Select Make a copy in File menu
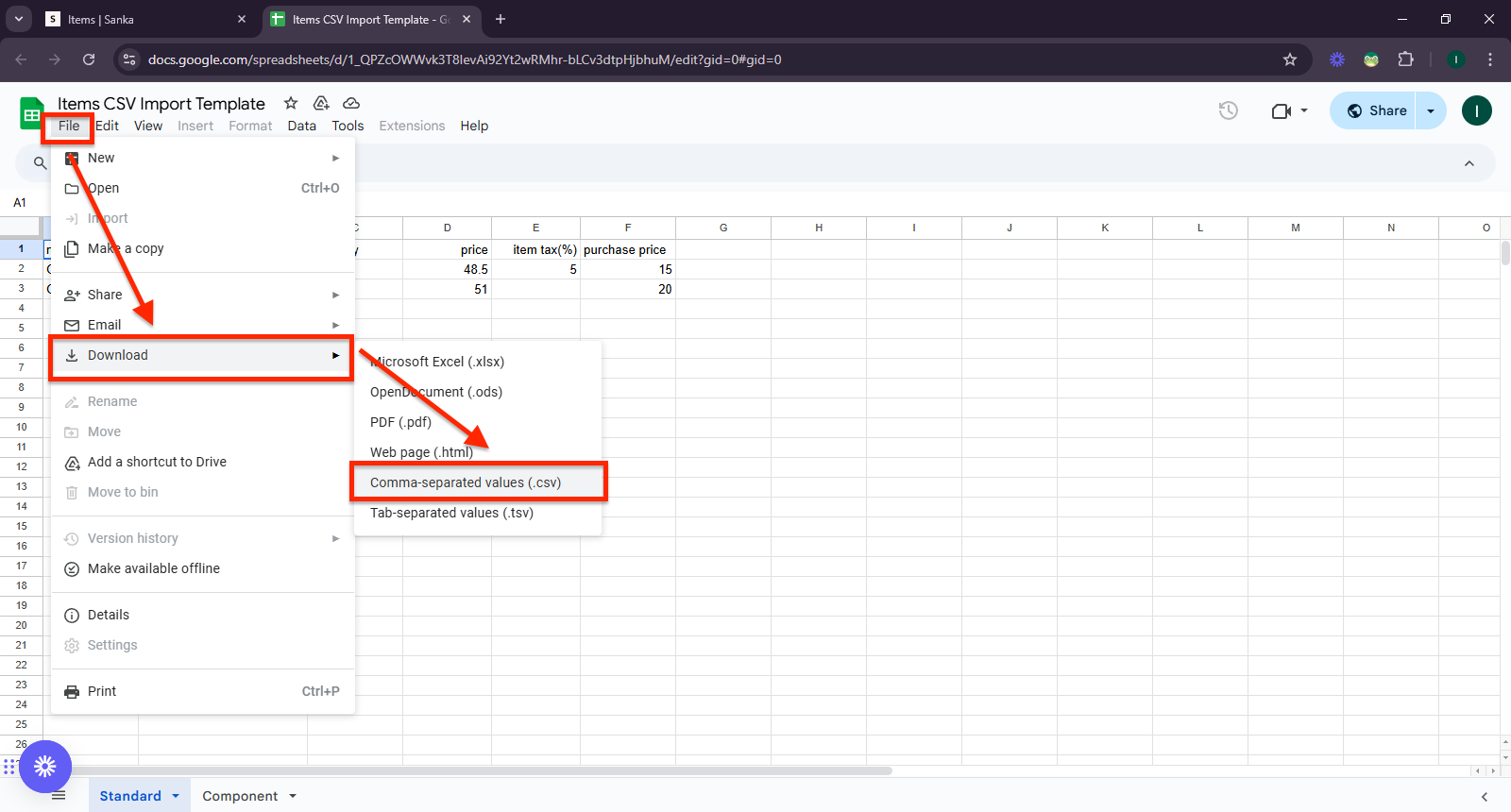1511x812 pixels. pyautogui.click(x=126, y=248)
